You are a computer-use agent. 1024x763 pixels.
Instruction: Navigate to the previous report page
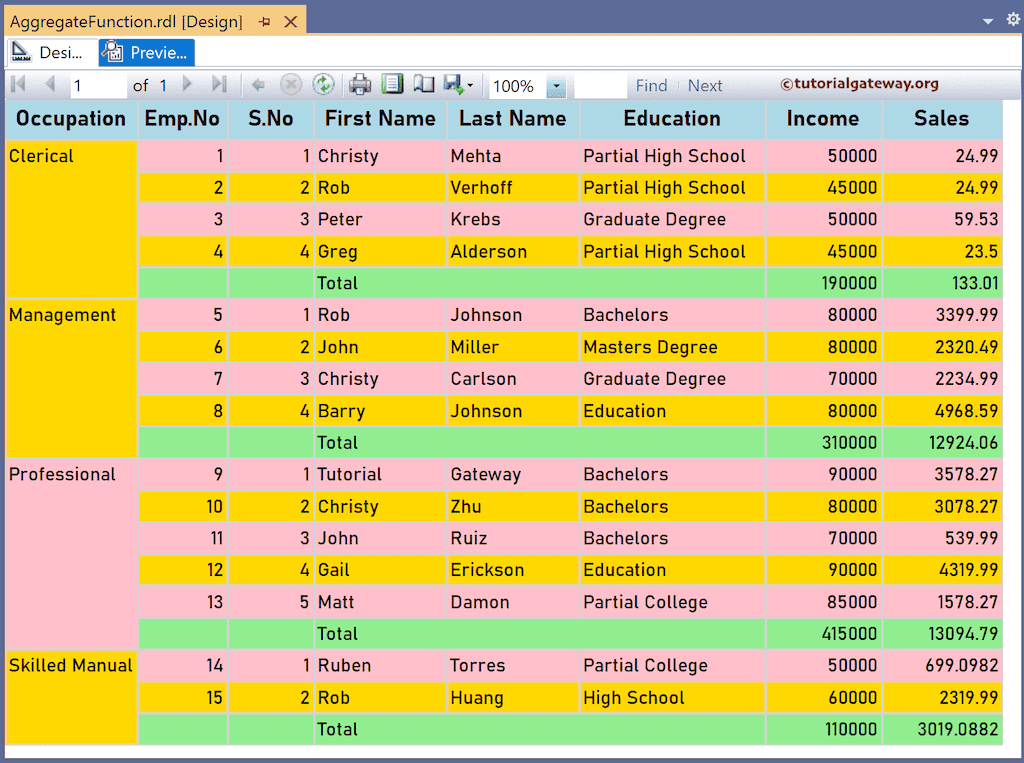coord(47,85)
